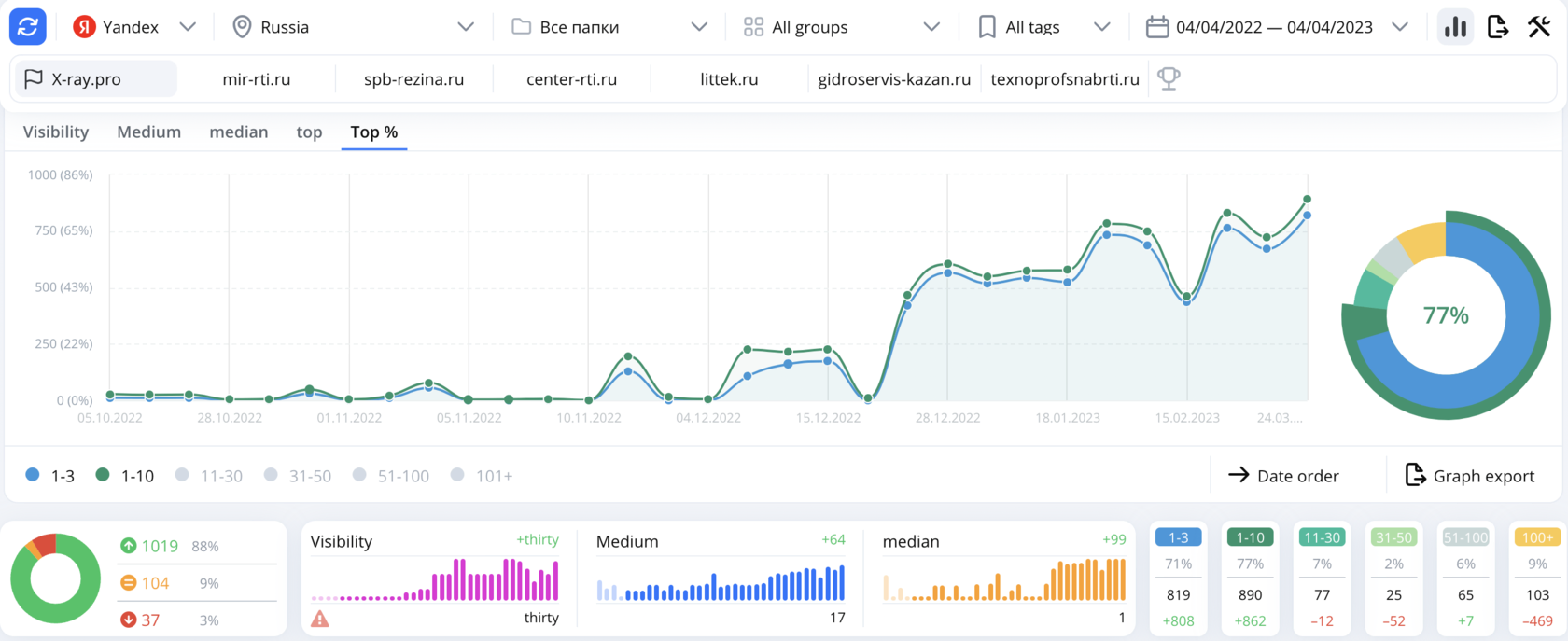Click the location pin icon beside Russia
Viewport: 1568px width, 641px height.
[242, 27]
